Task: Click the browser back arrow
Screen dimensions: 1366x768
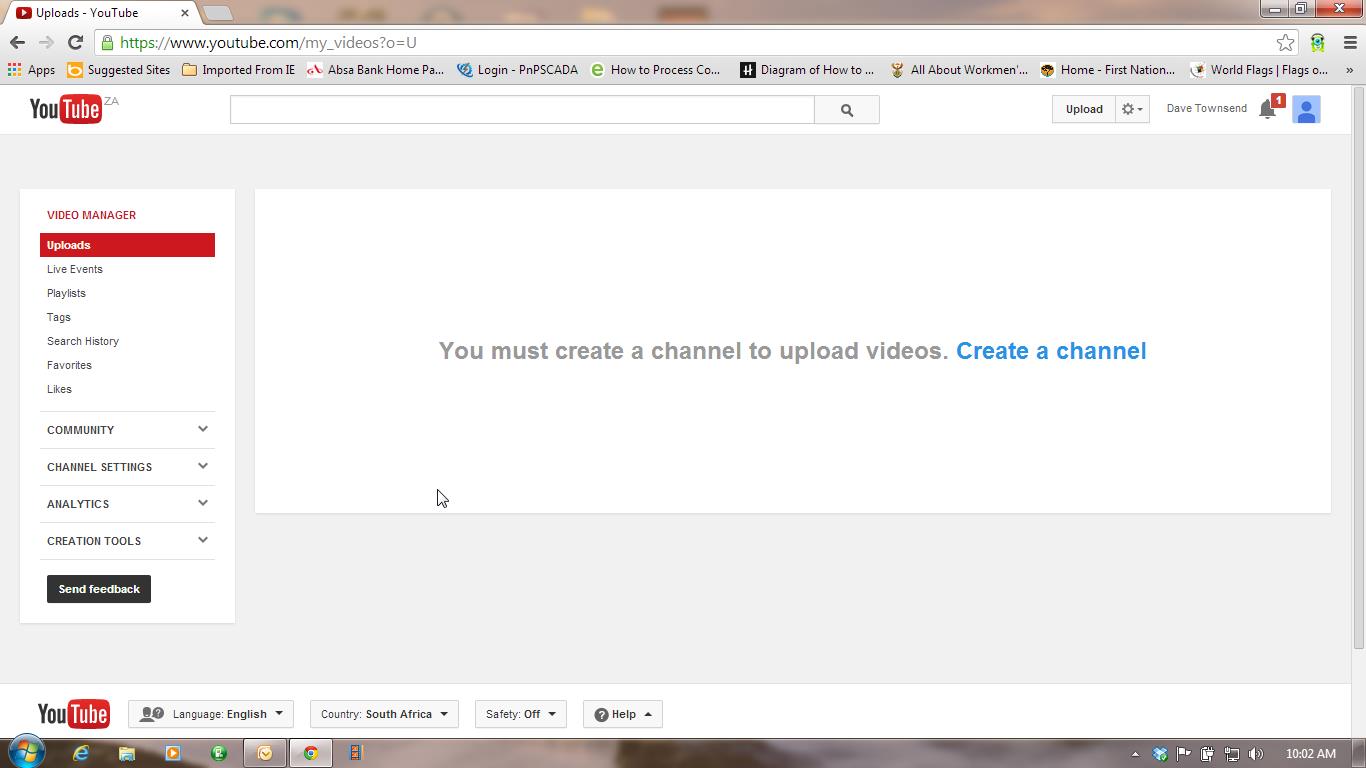Action: (x=17, y=42)
